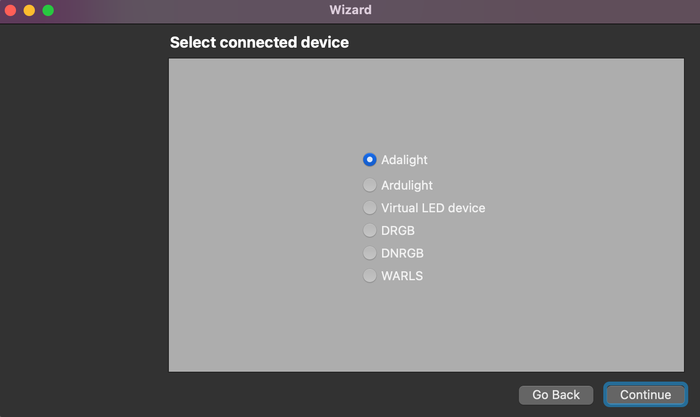Click the Adalight text label
The width and height of the screenshot is (700, 417).
(x=404, y=160)
